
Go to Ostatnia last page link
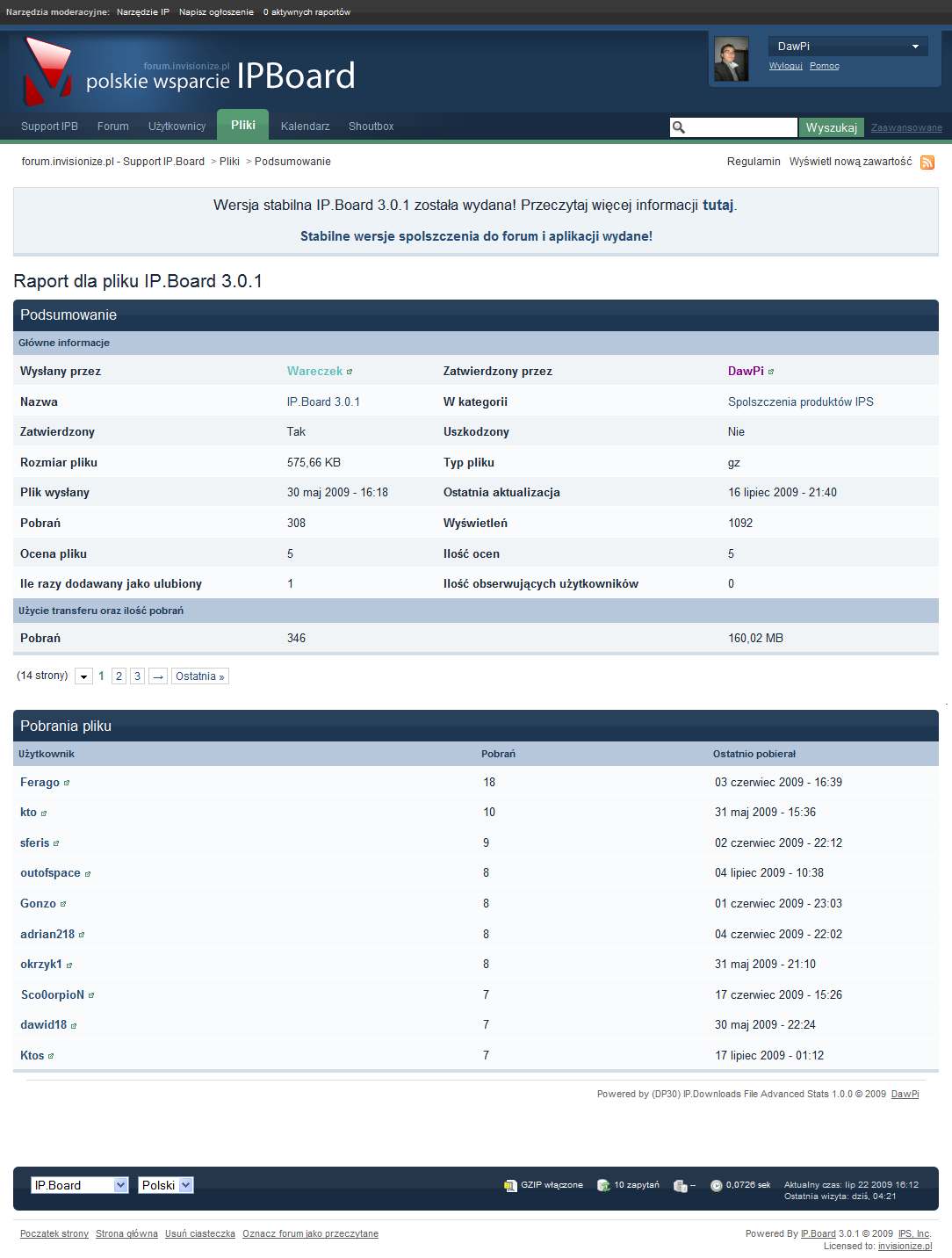pos(199,676)
